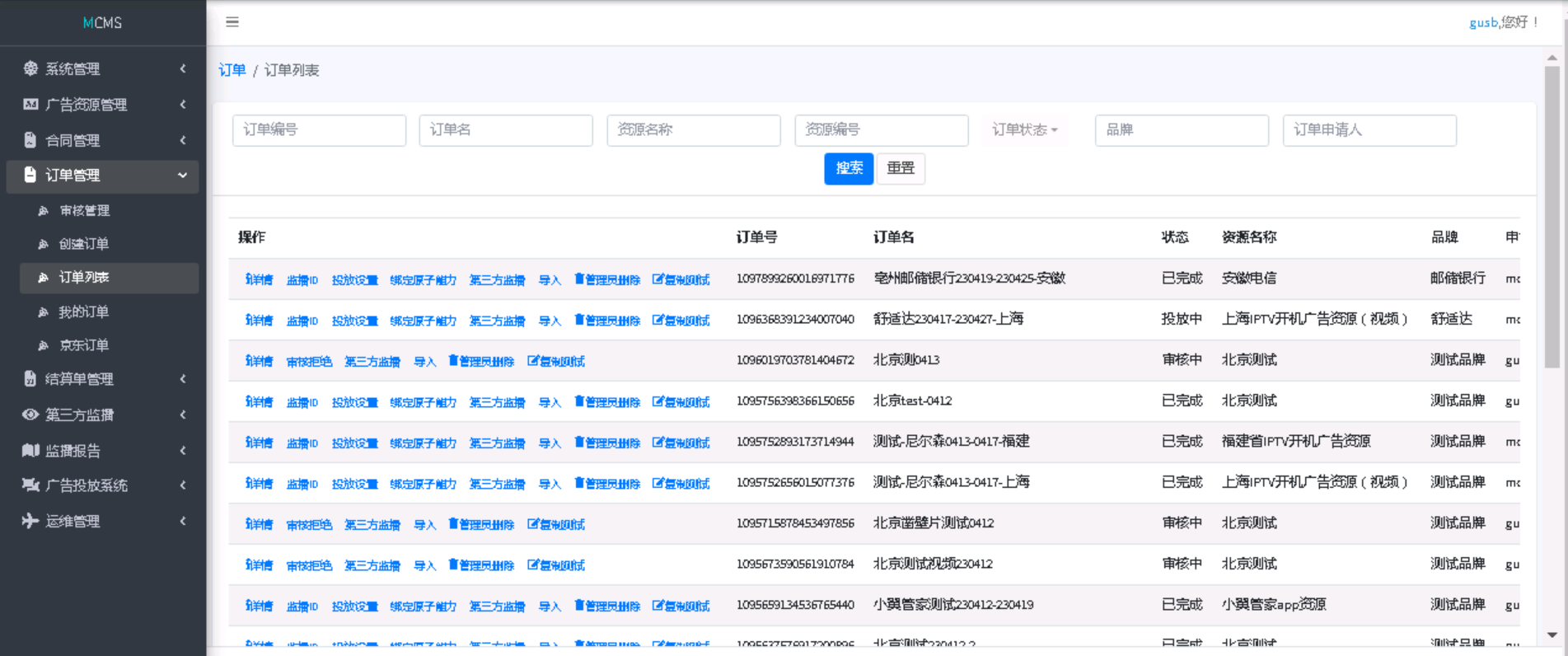Viewport: 1568px width, 656px height.
Task: Click 订单 breadcrumb link
Action: pyautogui.click(x=232, y=70)
